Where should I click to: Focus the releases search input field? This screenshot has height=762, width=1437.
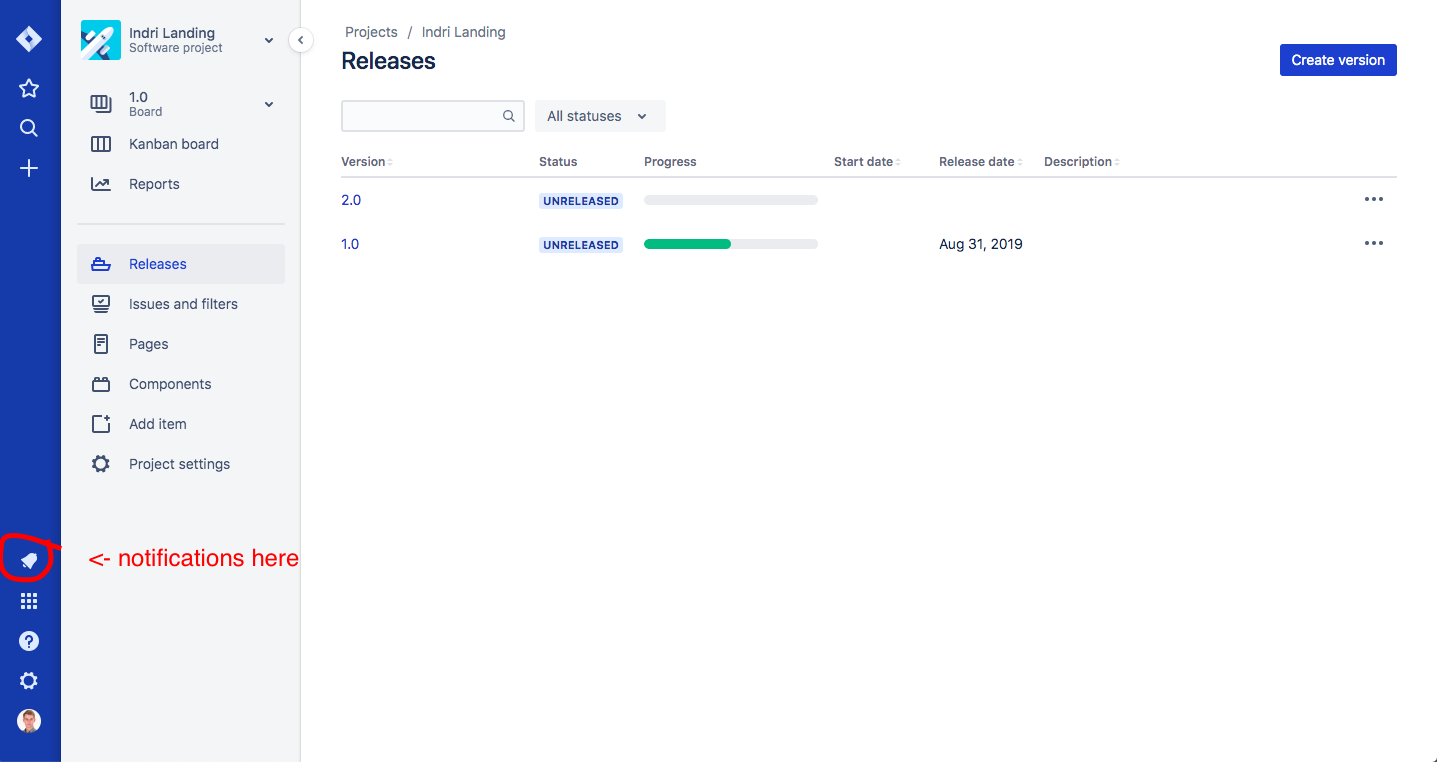point(433,116)
